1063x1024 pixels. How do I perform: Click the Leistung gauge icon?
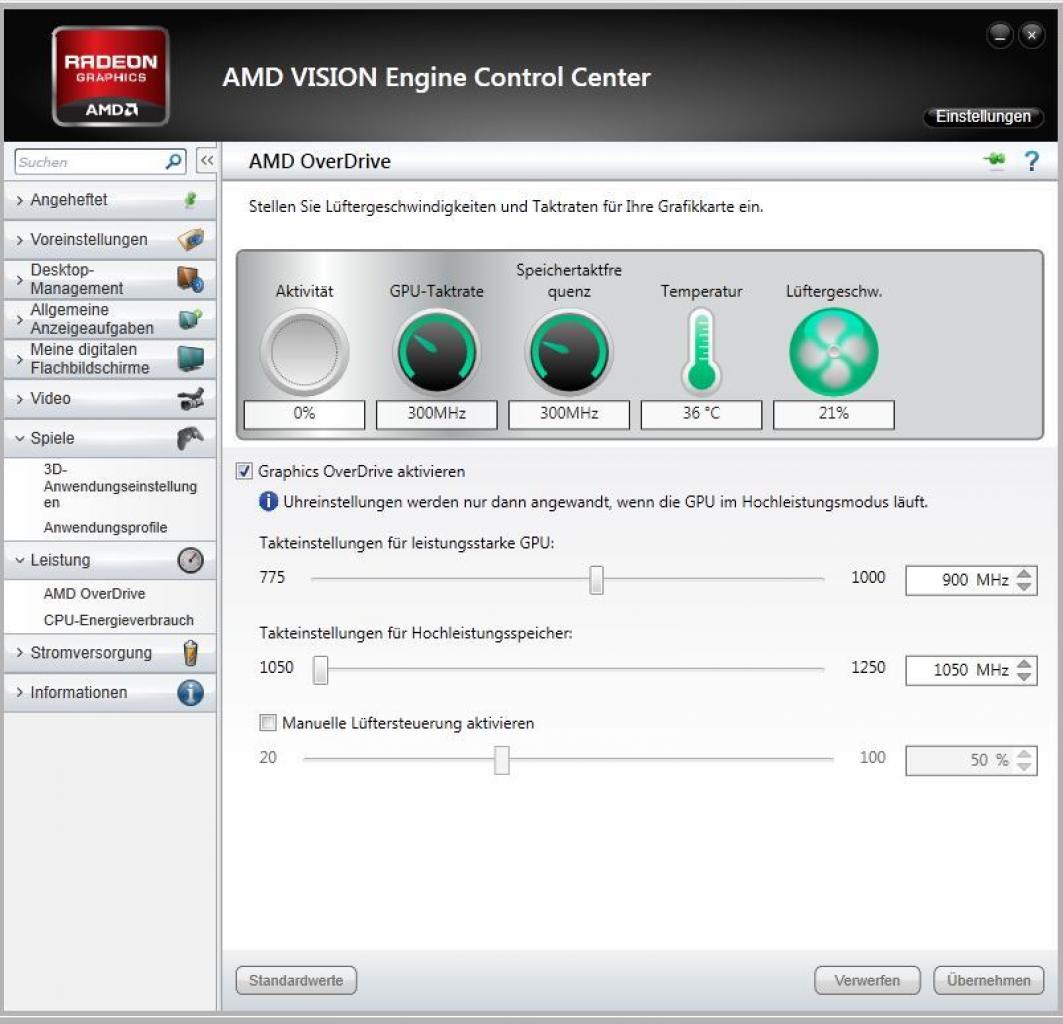190,560
